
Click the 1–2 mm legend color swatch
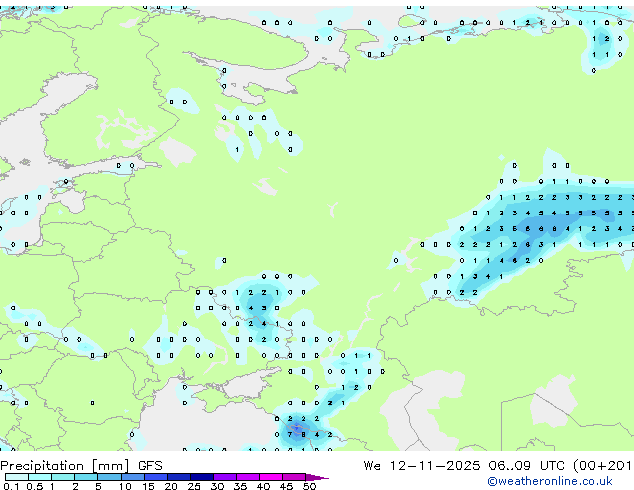(x=63, y=477)
